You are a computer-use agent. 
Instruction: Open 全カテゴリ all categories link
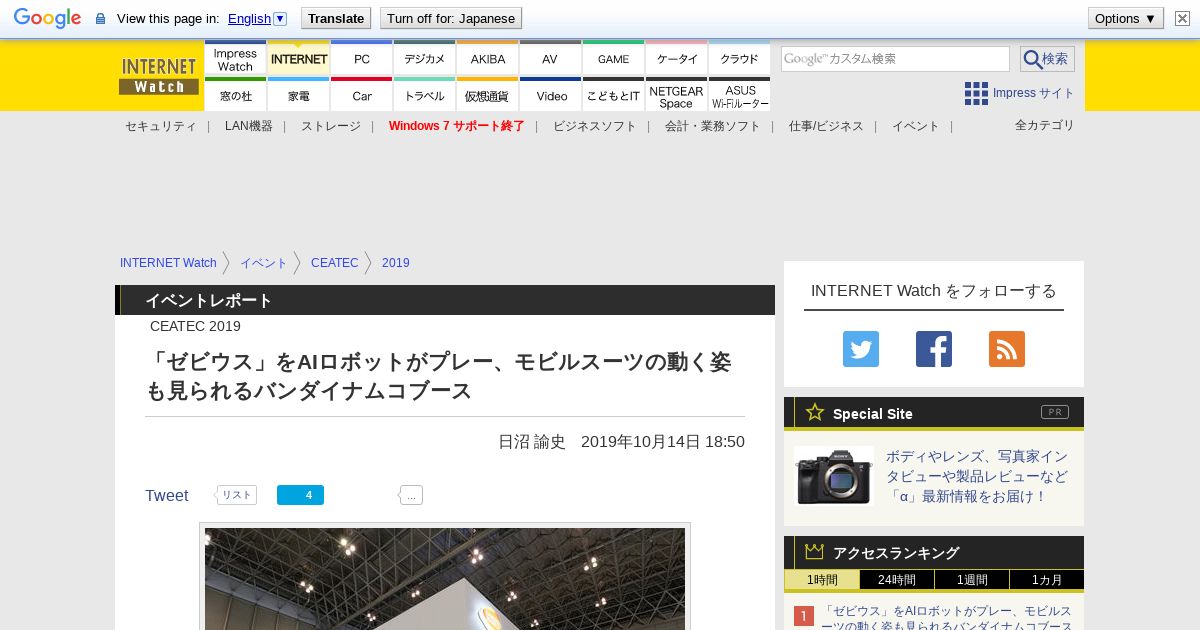1045,125
